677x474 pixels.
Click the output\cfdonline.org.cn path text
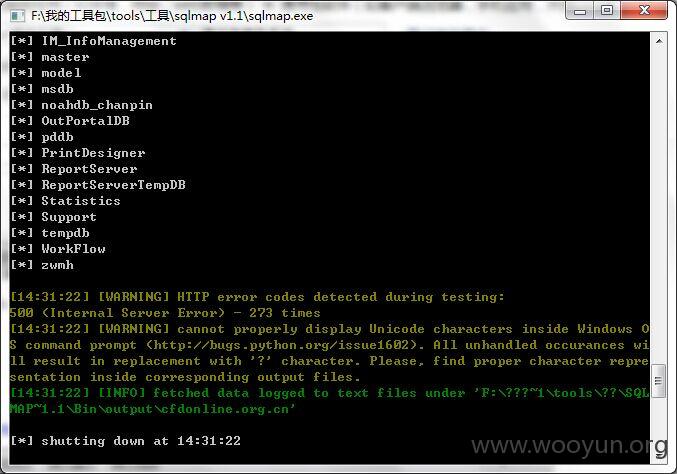(x=200, y=409)
